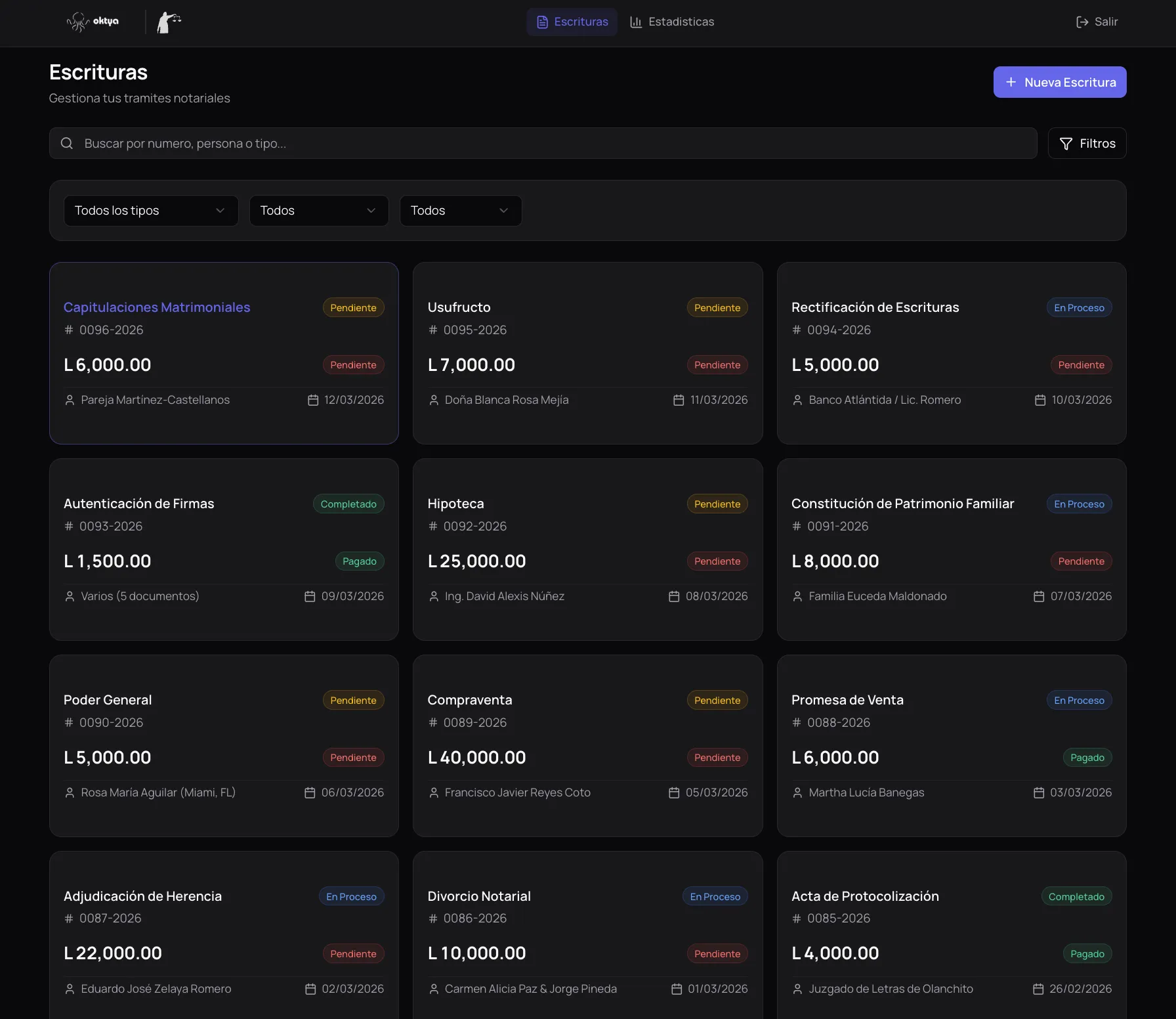Select the Escrituras tab
Screen dimensions: 1176x1019
pyautogui.click(x=572, y=22)
